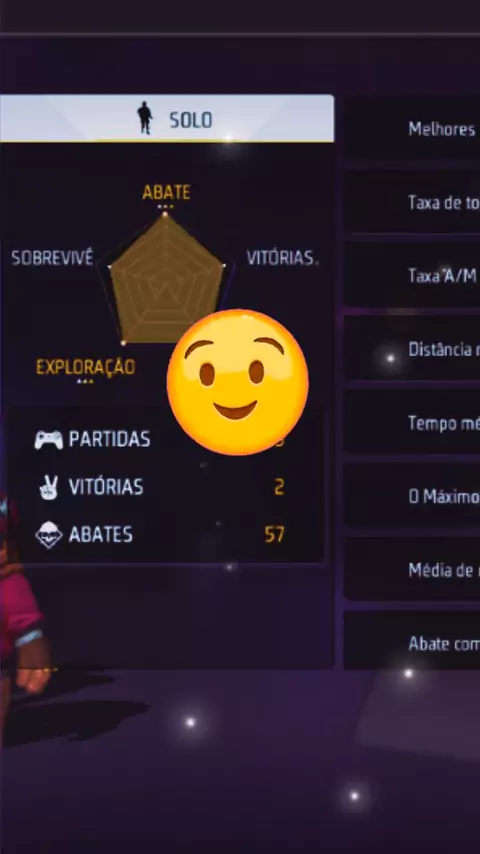This screenshot has width=480, height=854.
Task: Click the VITÓRIAS radar axis label
Action: 282,257
